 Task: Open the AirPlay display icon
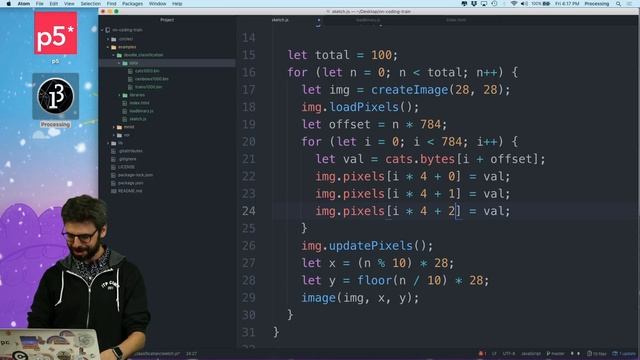pyautogui.click(x=484, y=4)
